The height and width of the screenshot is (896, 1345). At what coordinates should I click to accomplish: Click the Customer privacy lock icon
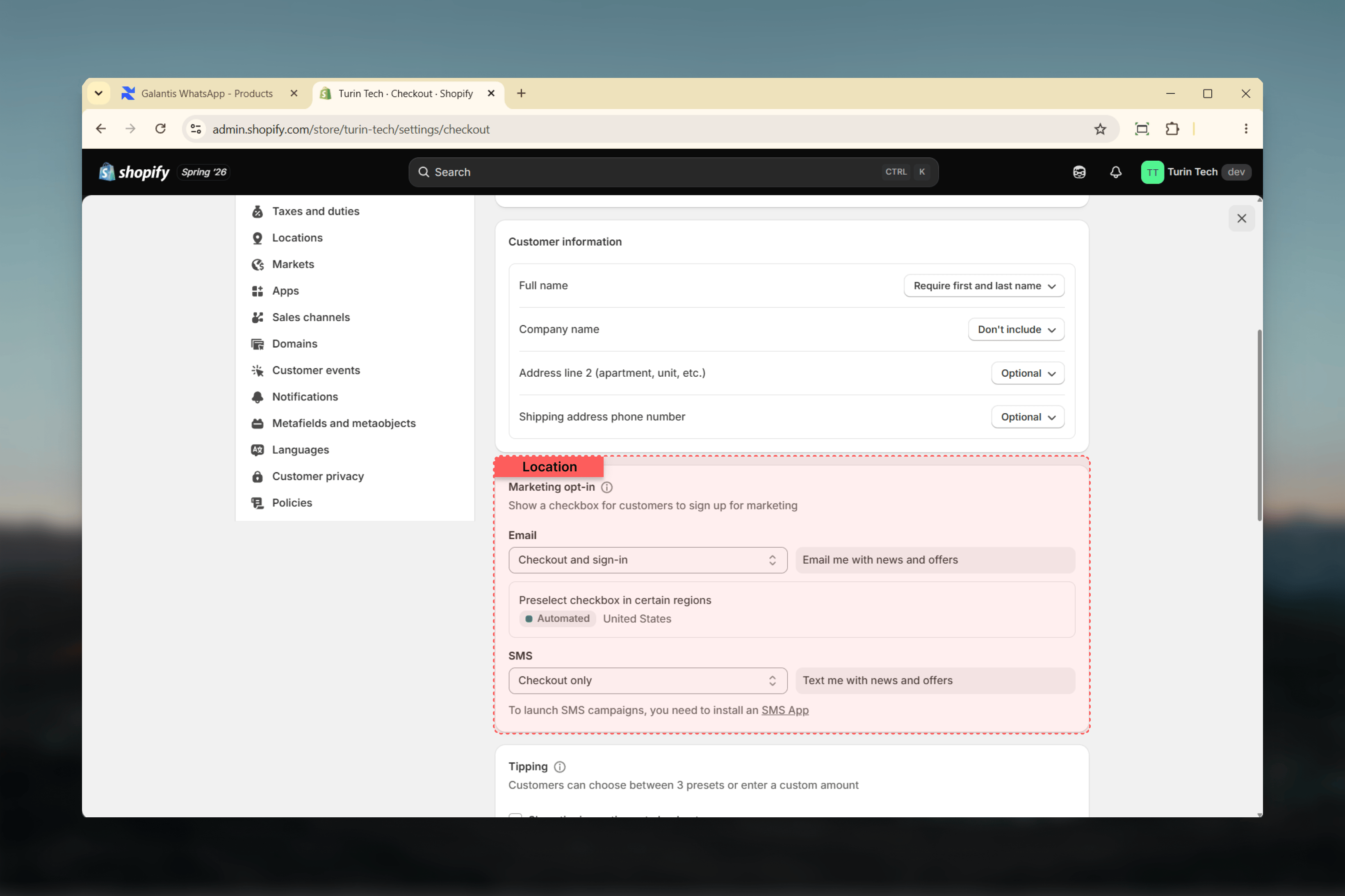(x=258, y=476)
